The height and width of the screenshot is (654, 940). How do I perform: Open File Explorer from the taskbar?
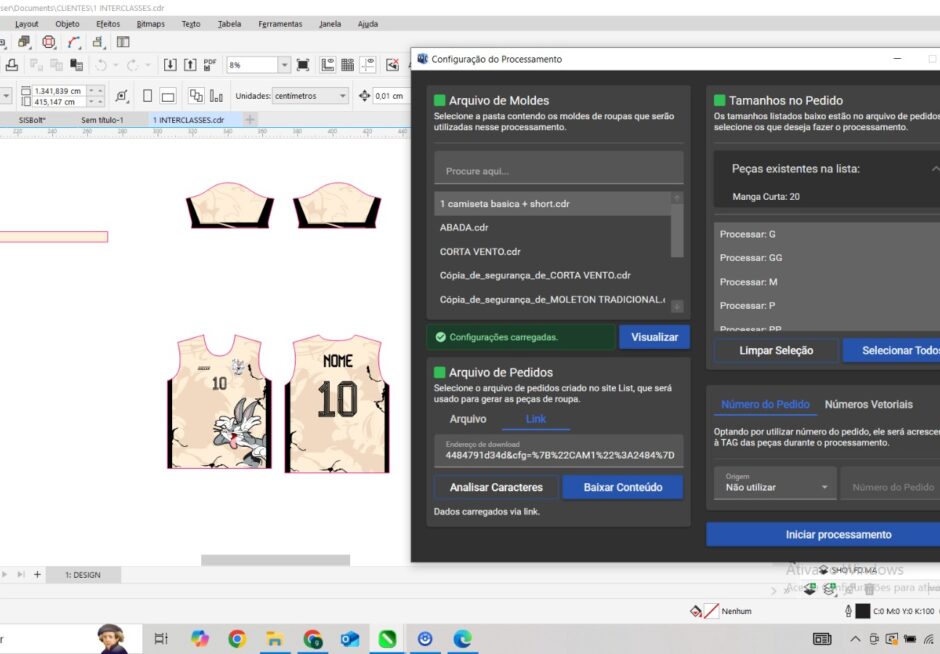tap(275, 639)
